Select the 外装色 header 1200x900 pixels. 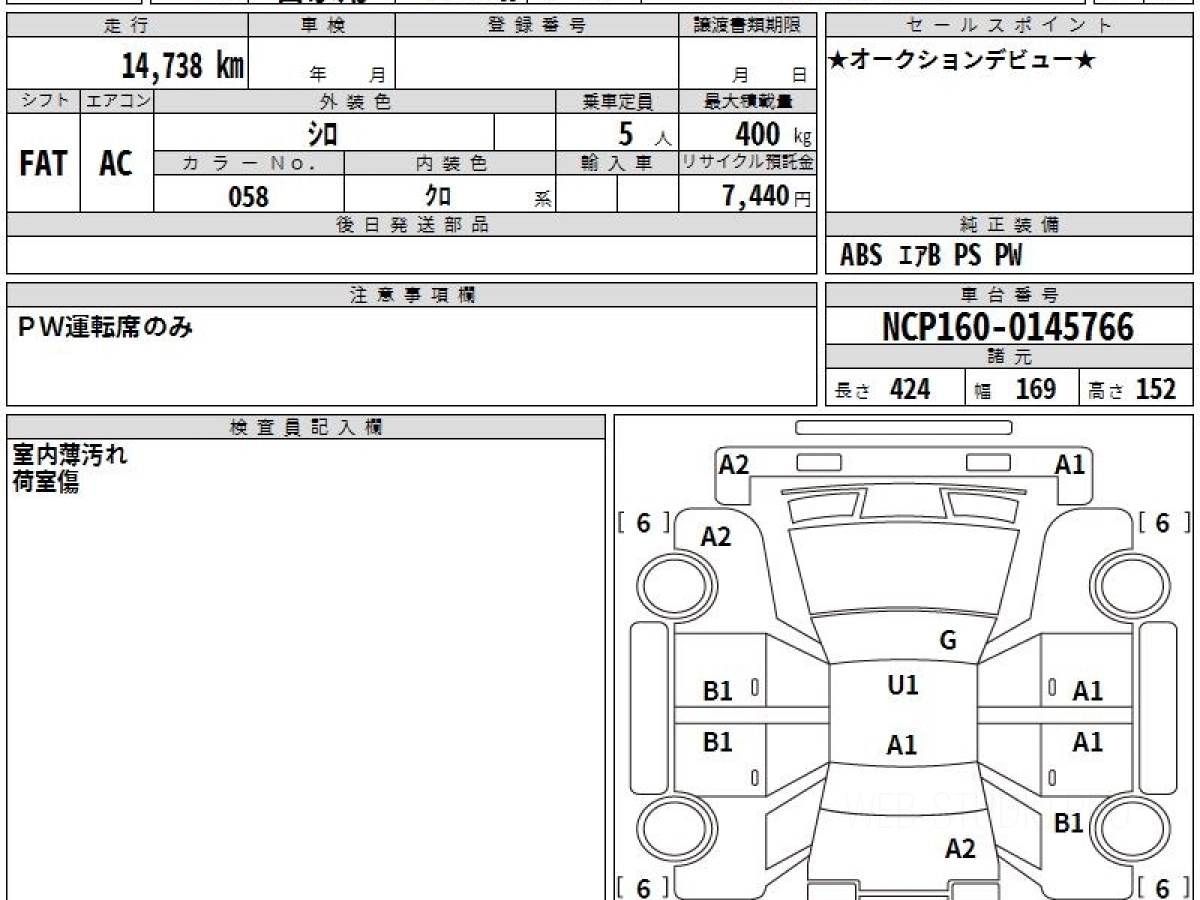pyautogui.click(x=355, y=101)
